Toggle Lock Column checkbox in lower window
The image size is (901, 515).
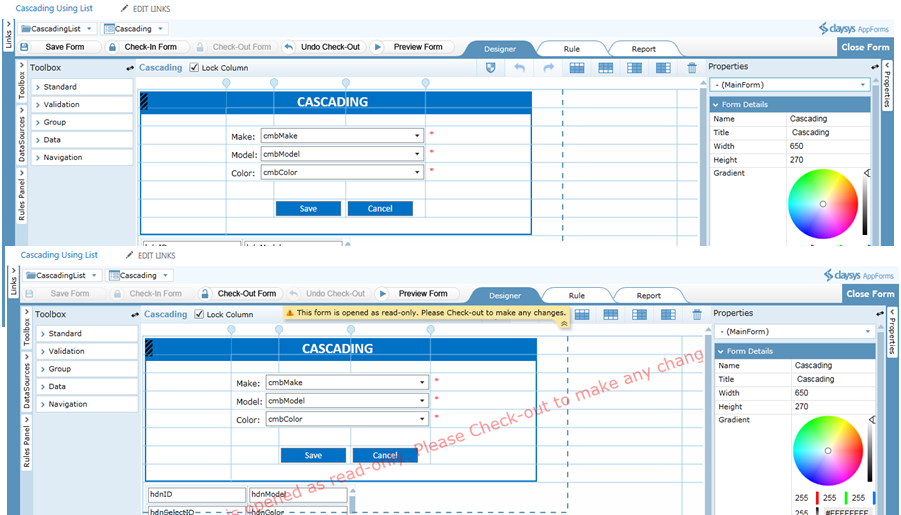pyautogui.click(x=199, y=314)
